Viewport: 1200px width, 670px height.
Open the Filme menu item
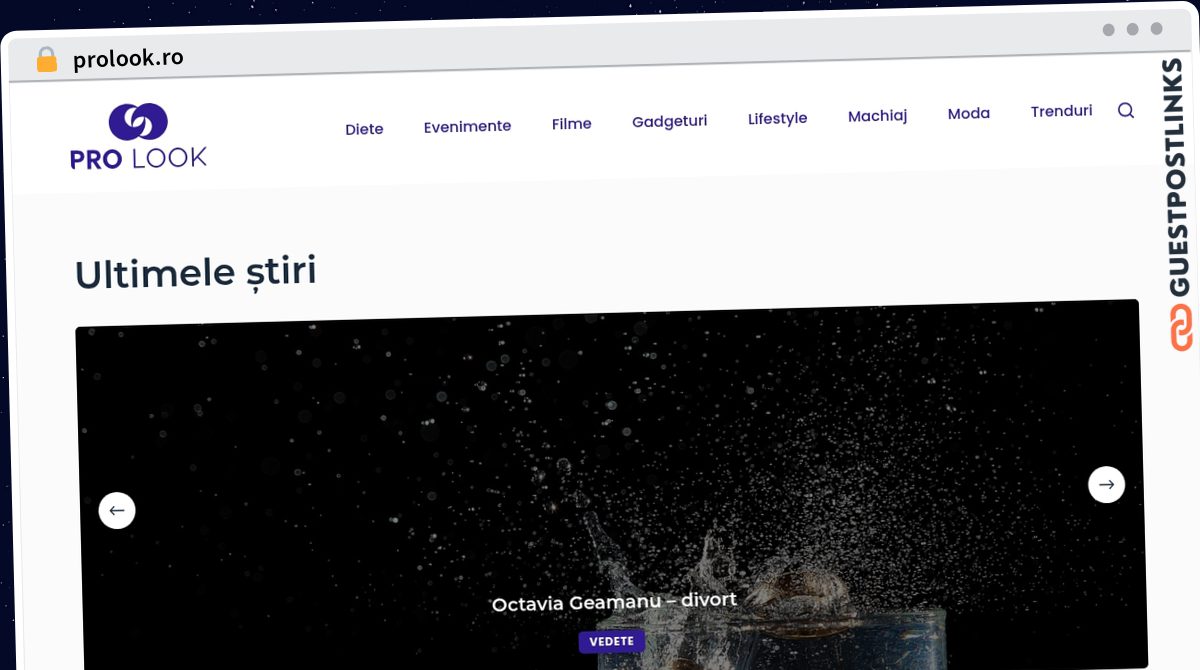tap(572, 124)
